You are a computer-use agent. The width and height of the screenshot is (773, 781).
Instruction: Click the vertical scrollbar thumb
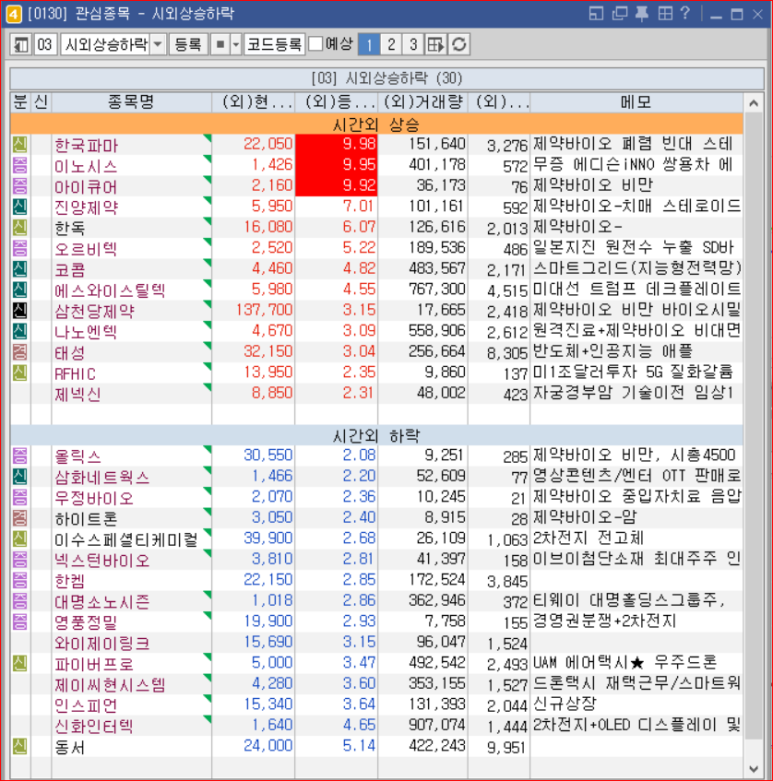click(x=754, y=426)
